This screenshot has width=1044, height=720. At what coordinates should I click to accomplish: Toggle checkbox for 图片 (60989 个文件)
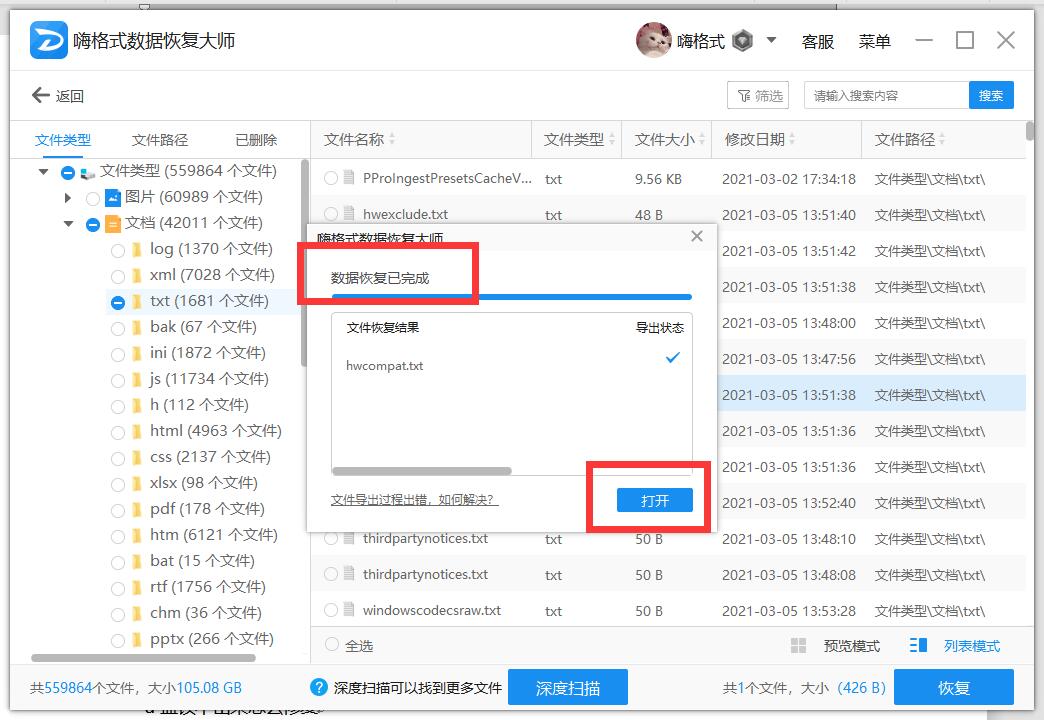(93, 198)
